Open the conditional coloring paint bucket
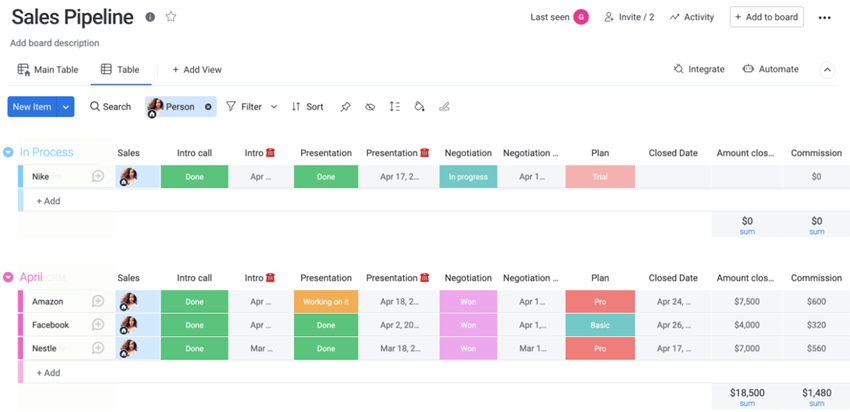Viewport: 850px width, 412px height. 419,107
